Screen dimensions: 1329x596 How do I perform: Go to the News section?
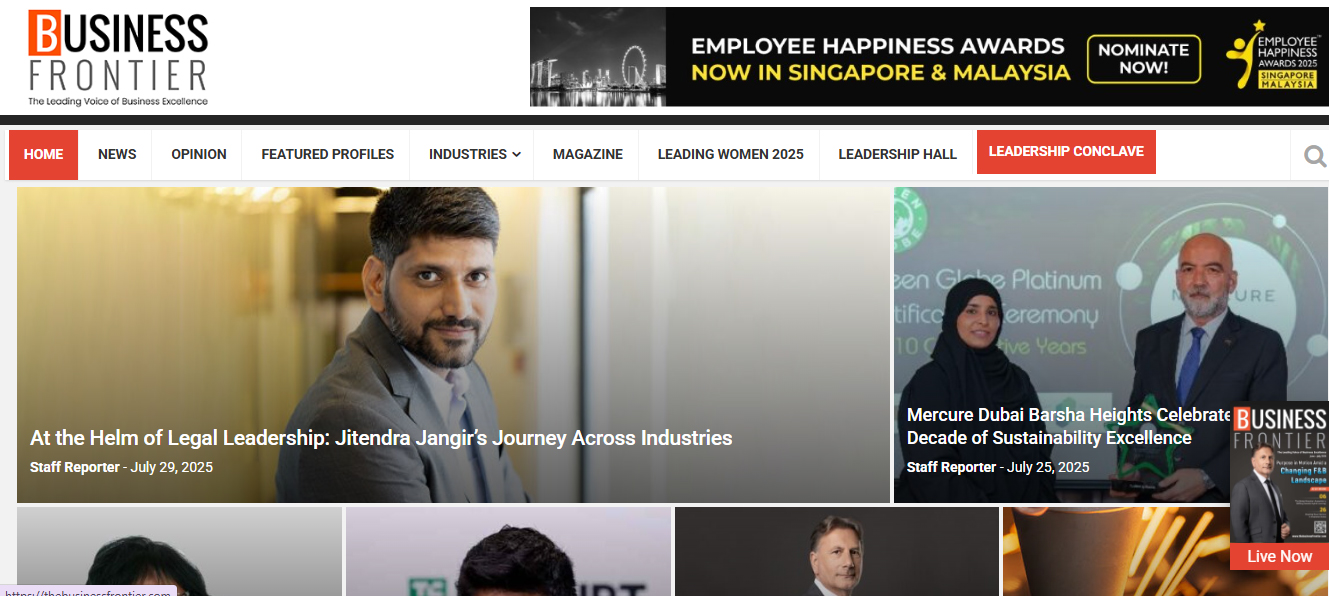[x=117, y=154]
